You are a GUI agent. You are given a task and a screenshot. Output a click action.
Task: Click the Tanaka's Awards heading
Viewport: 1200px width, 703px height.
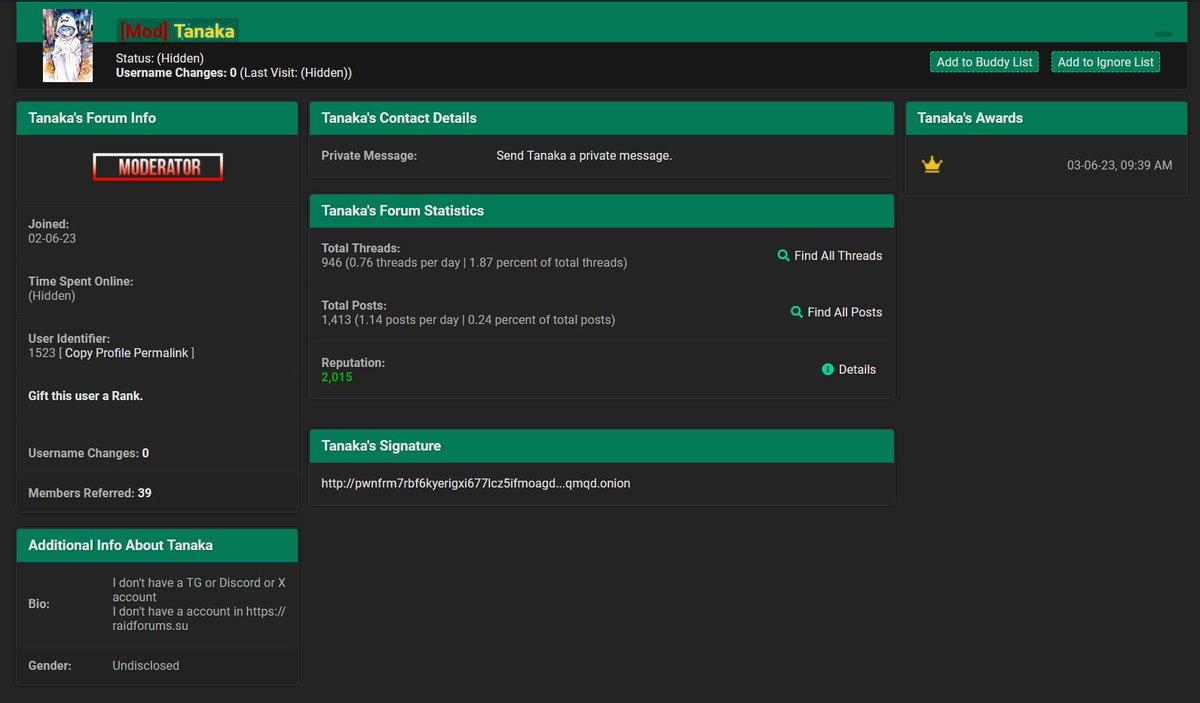[x=970, y=118]
